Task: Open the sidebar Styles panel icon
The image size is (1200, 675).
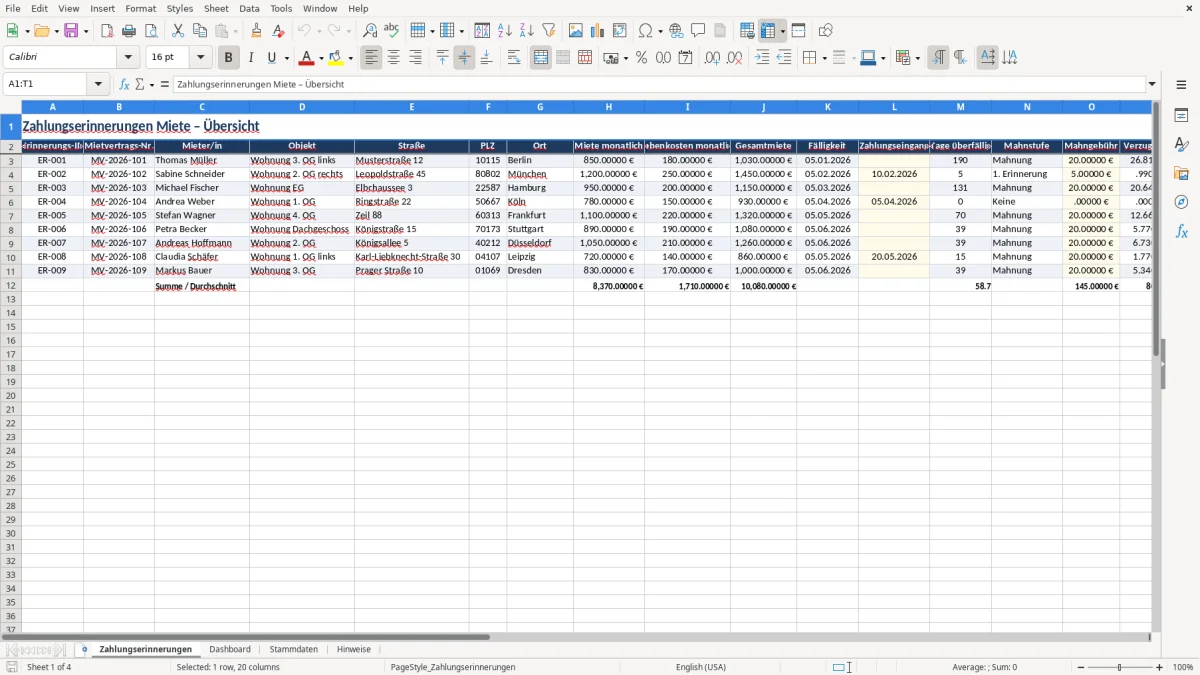Action: click(1181, 144)
